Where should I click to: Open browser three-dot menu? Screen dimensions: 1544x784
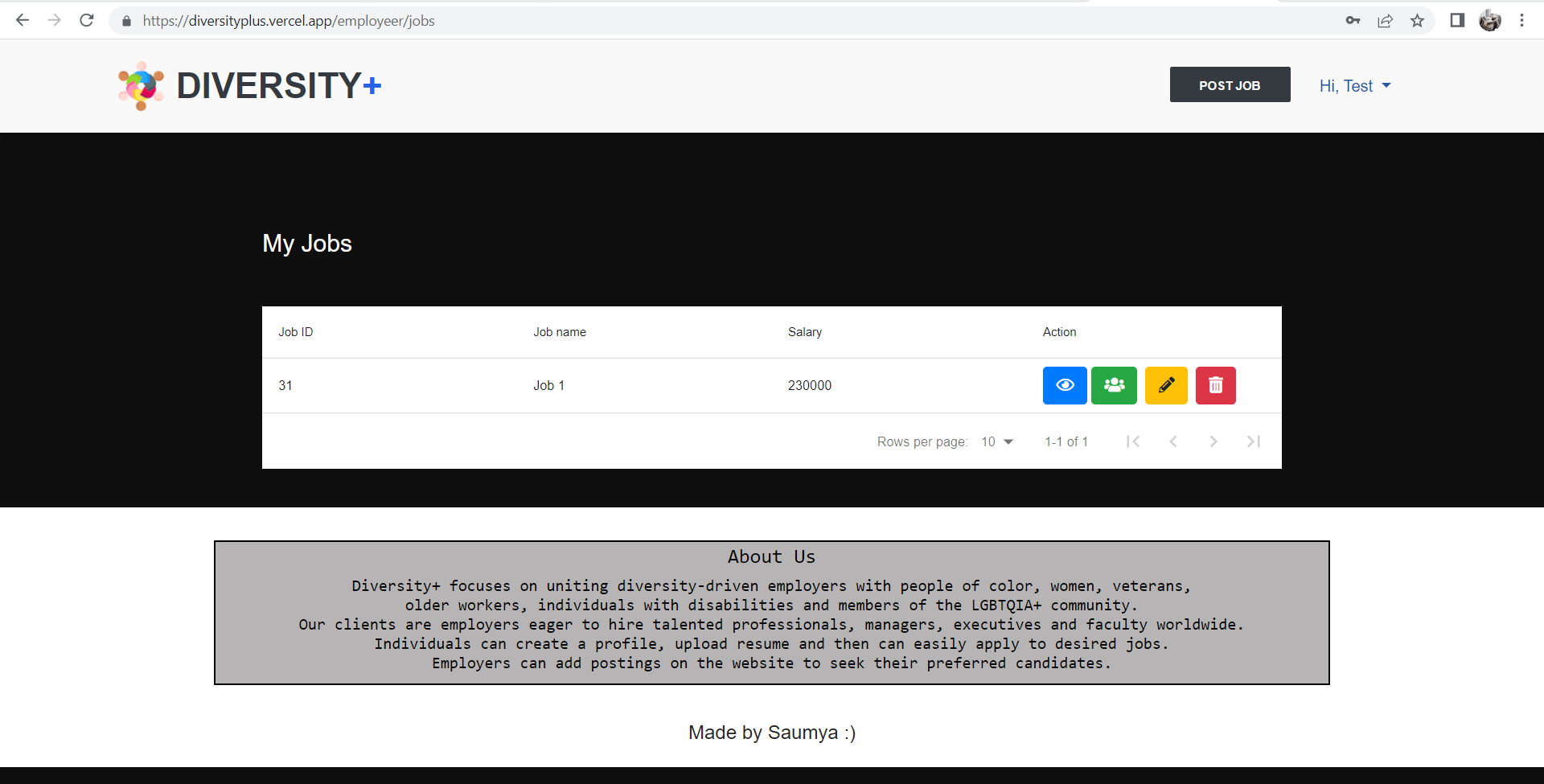tap(1521, 20)
